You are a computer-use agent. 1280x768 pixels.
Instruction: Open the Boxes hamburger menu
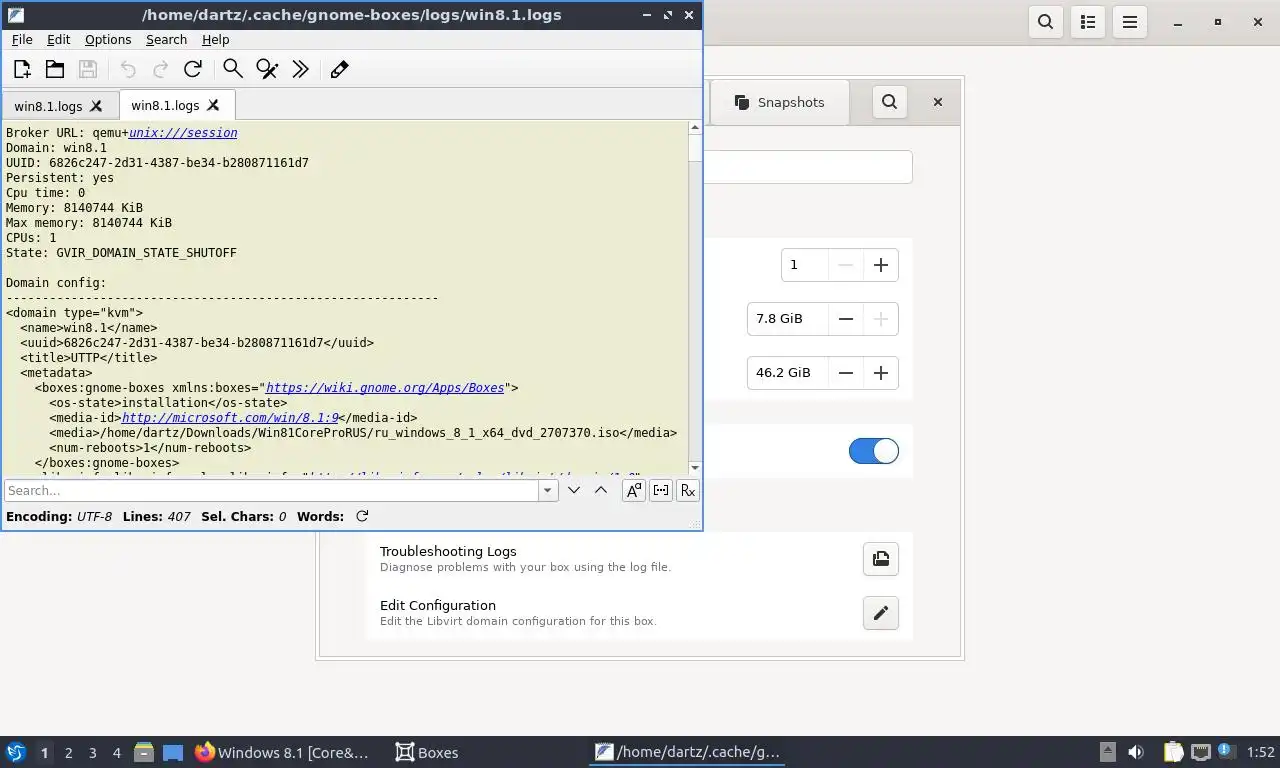click(1130, 22)
